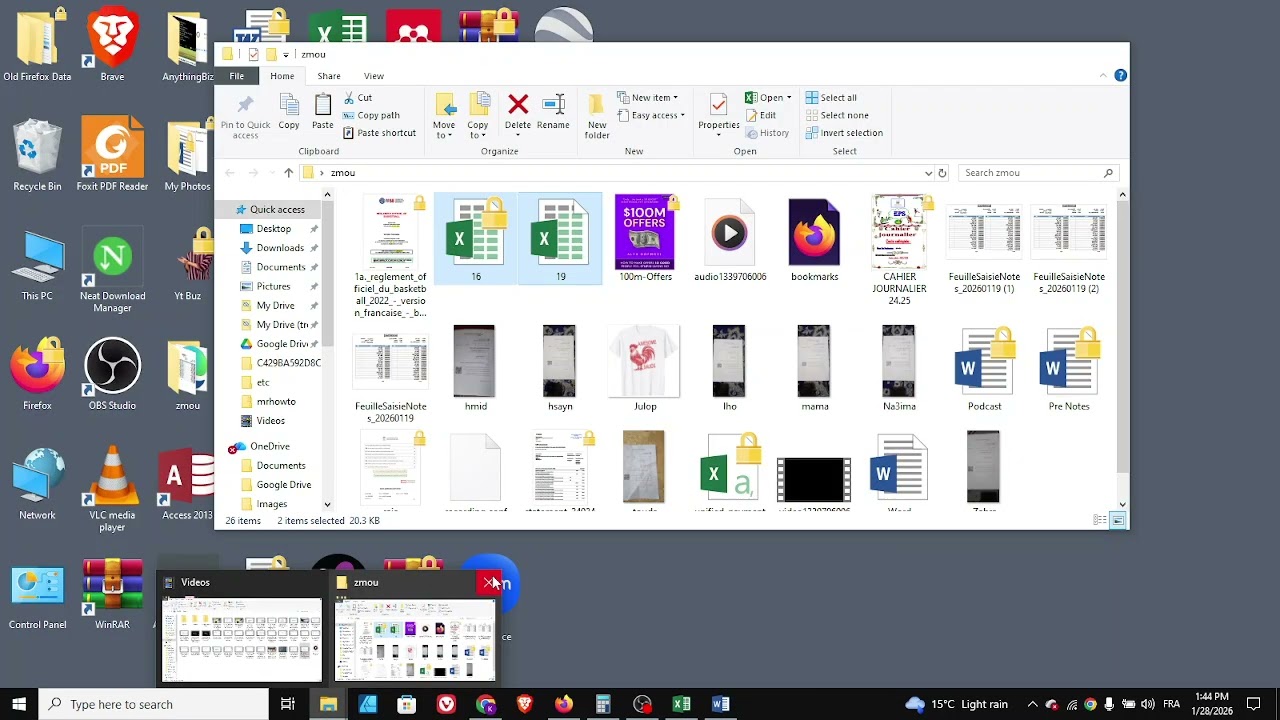Click Invert selection in the ribbon

843,133
